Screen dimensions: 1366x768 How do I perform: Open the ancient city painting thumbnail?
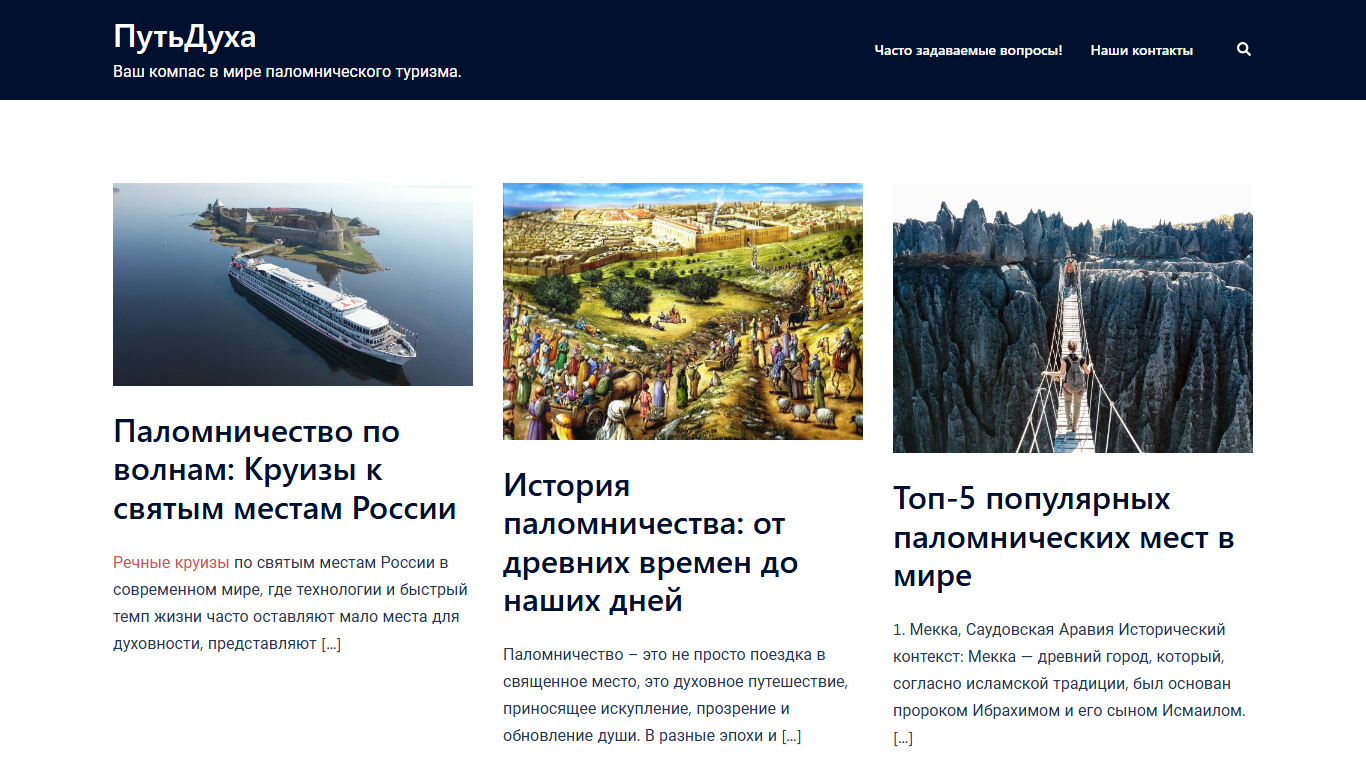pyautogui.click(x=683, y=311)
